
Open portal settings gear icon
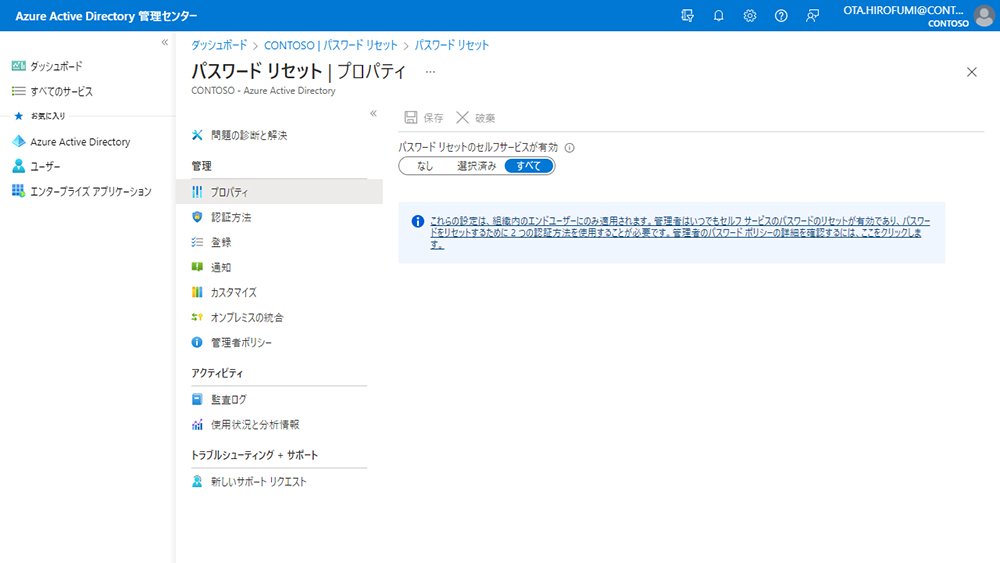[750, 16]
